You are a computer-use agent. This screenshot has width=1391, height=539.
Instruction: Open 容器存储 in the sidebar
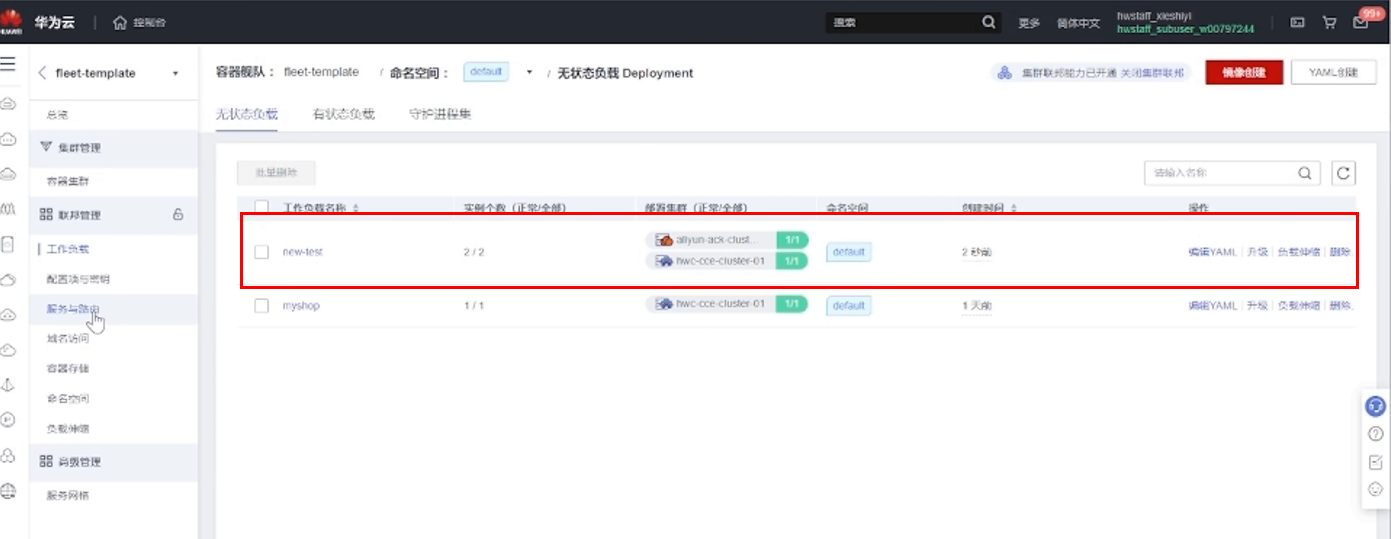tap(68, 369)
